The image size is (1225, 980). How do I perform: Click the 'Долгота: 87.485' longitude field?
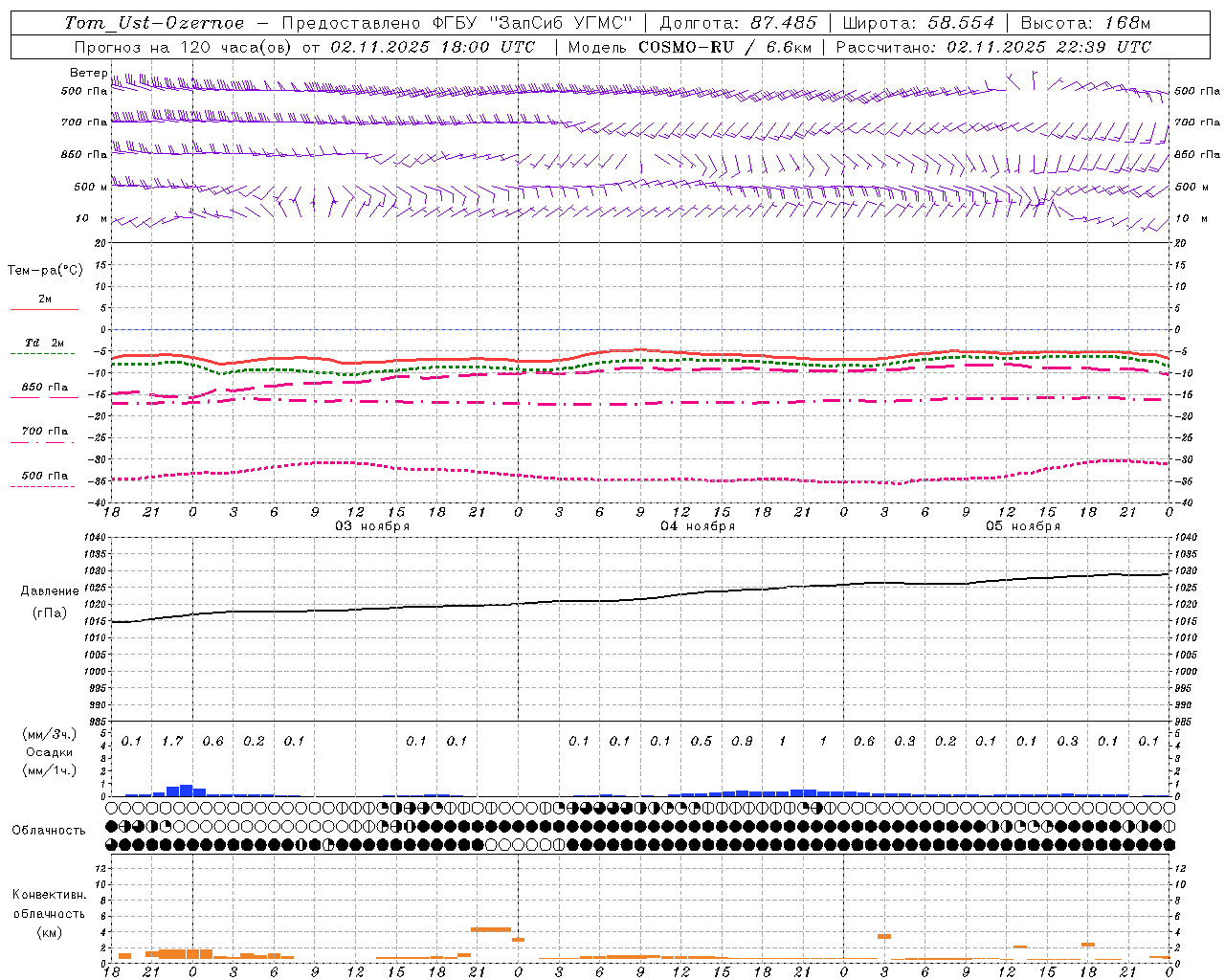coord(739,23)
